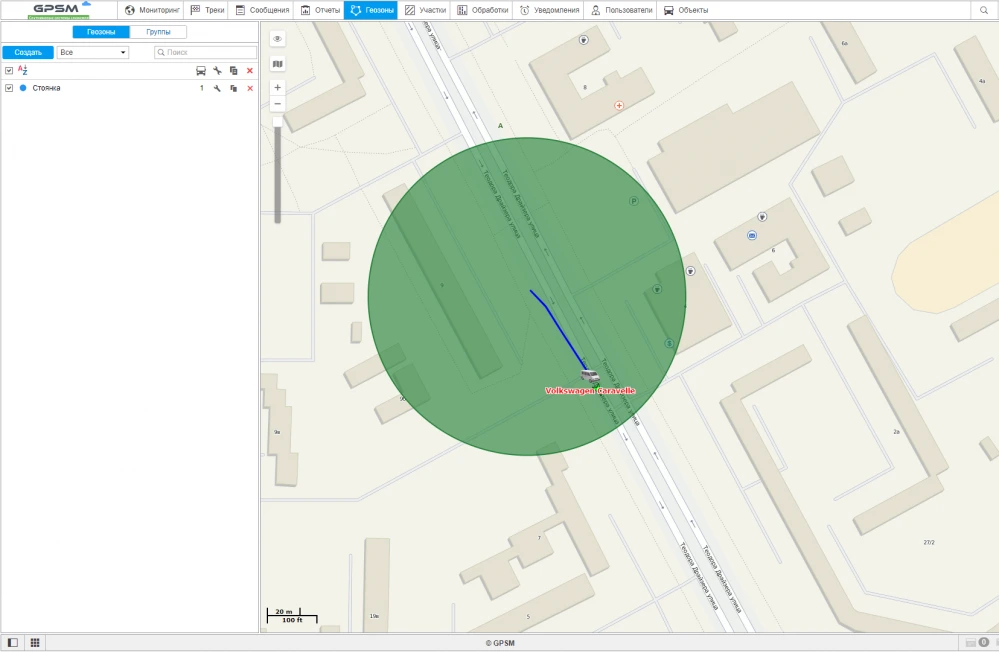This screenshot has height=654, width=1000.
Task: Toggle the grid view icon in status bar
Action: pos(35,642)
